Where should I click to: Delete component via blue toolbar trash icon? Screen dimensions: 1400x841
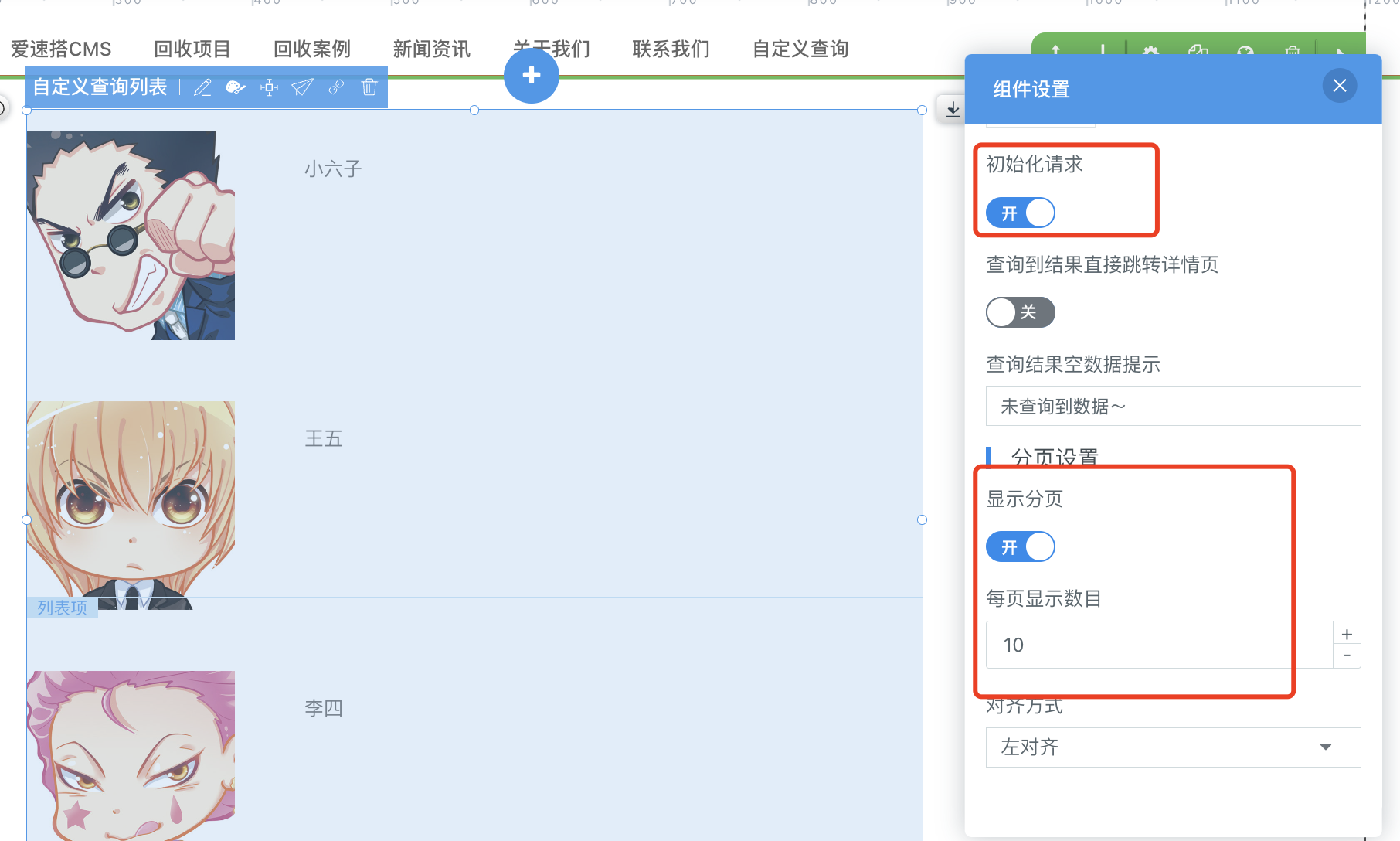coord(369,87)
